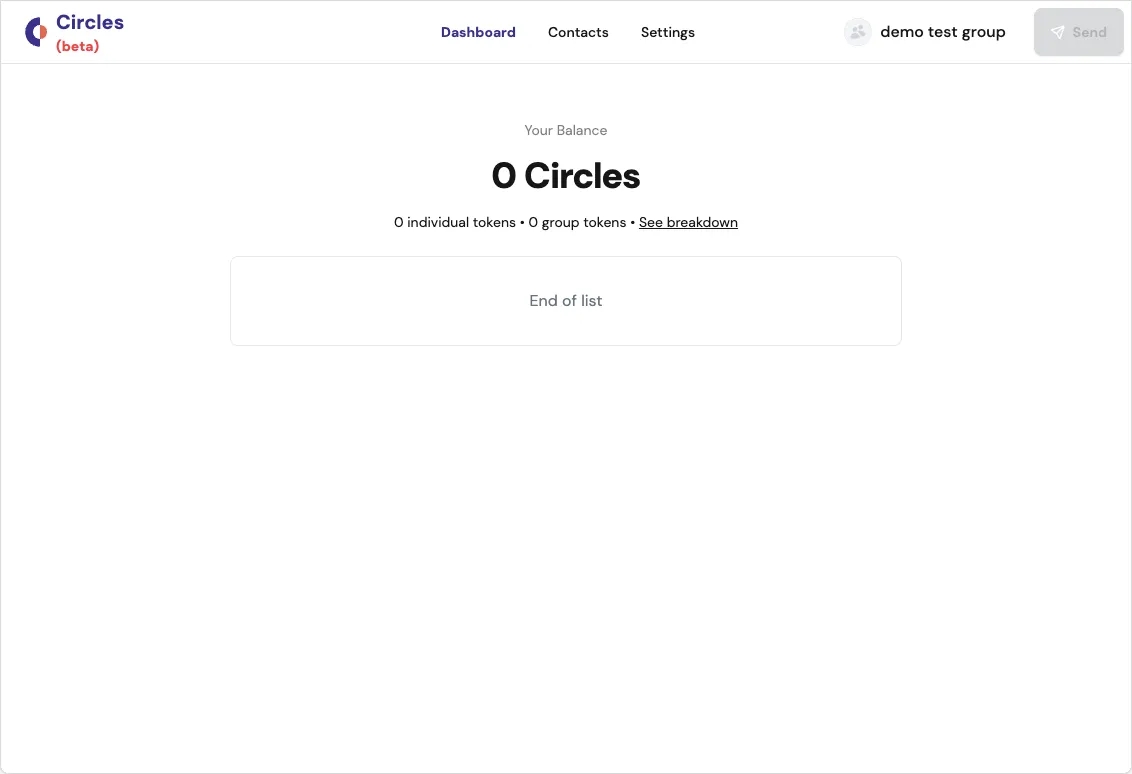This screenshot has width=1132, height=774.
Task: Open the Dashboard tab
Action: (478, 32)
